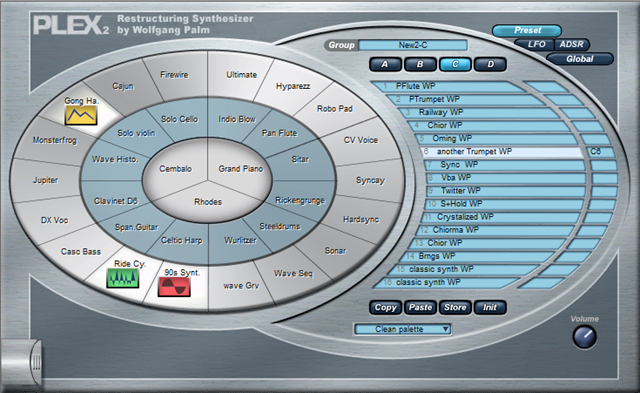Open the Group New2-C selector
Viewport: 640px width, 393px height.
(x=413, y=45)
